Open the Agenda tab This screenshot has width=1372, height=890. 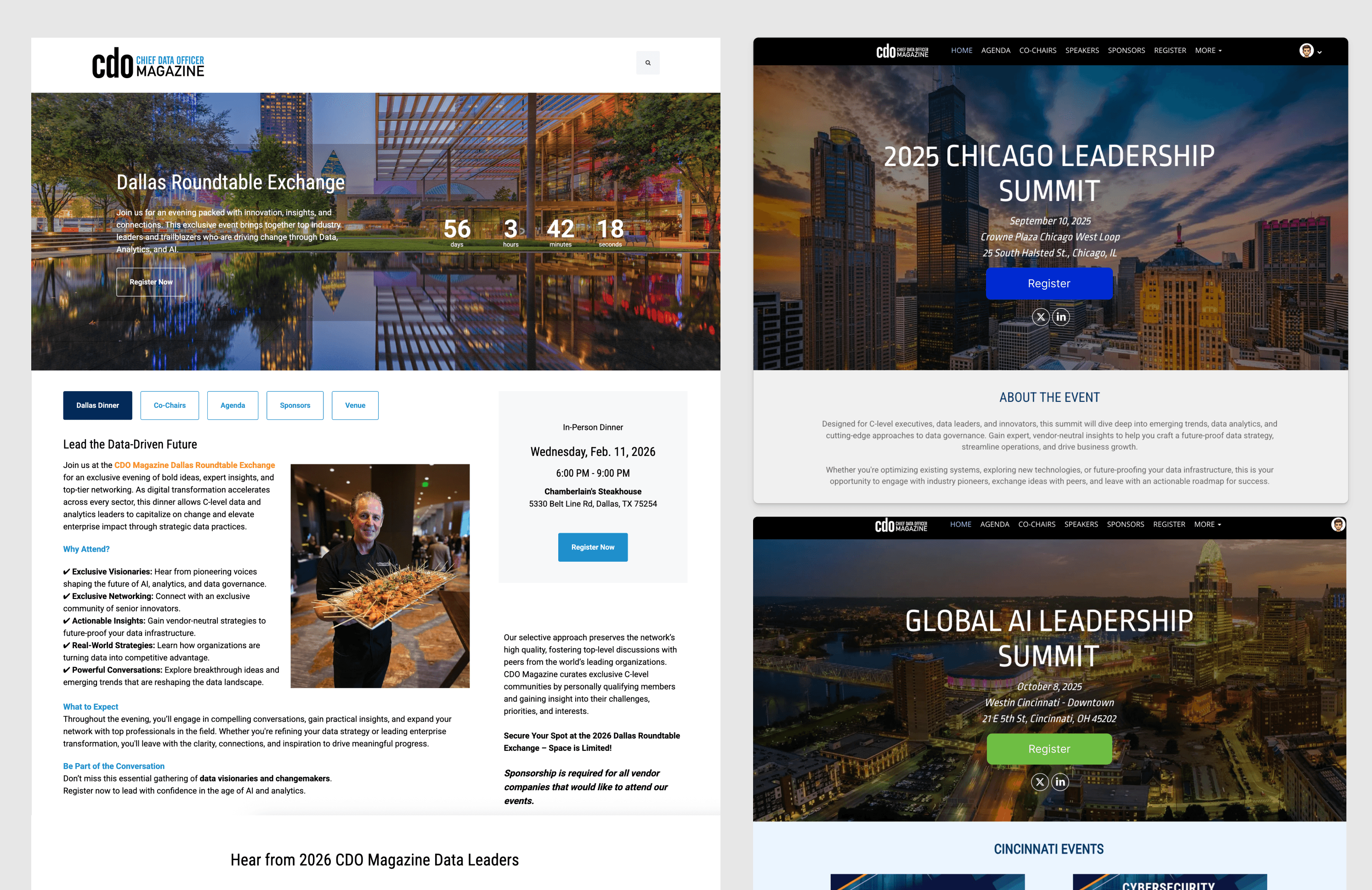232,405
